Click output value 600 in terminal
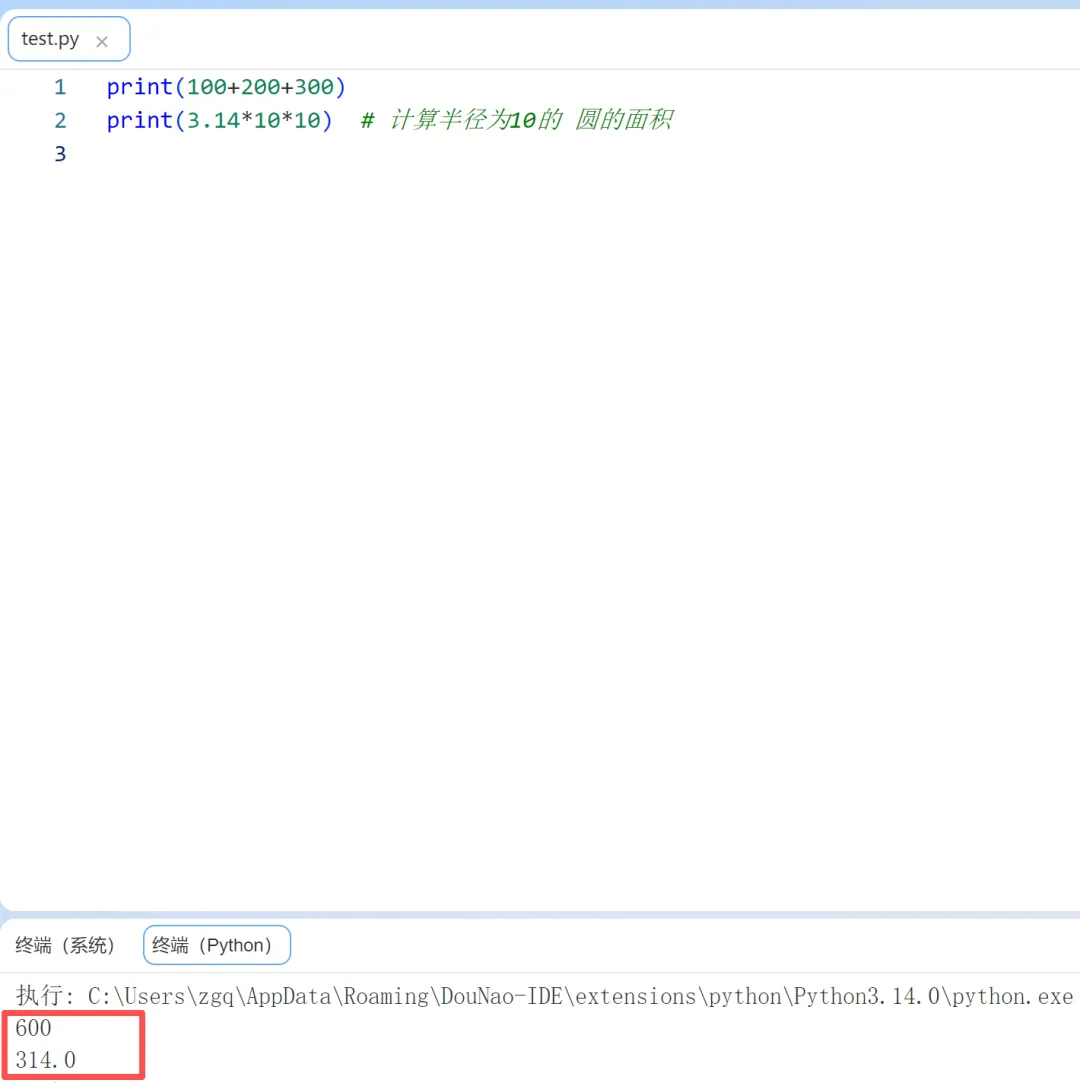The image size is (1080, 1083). [x=33, y=1028]
